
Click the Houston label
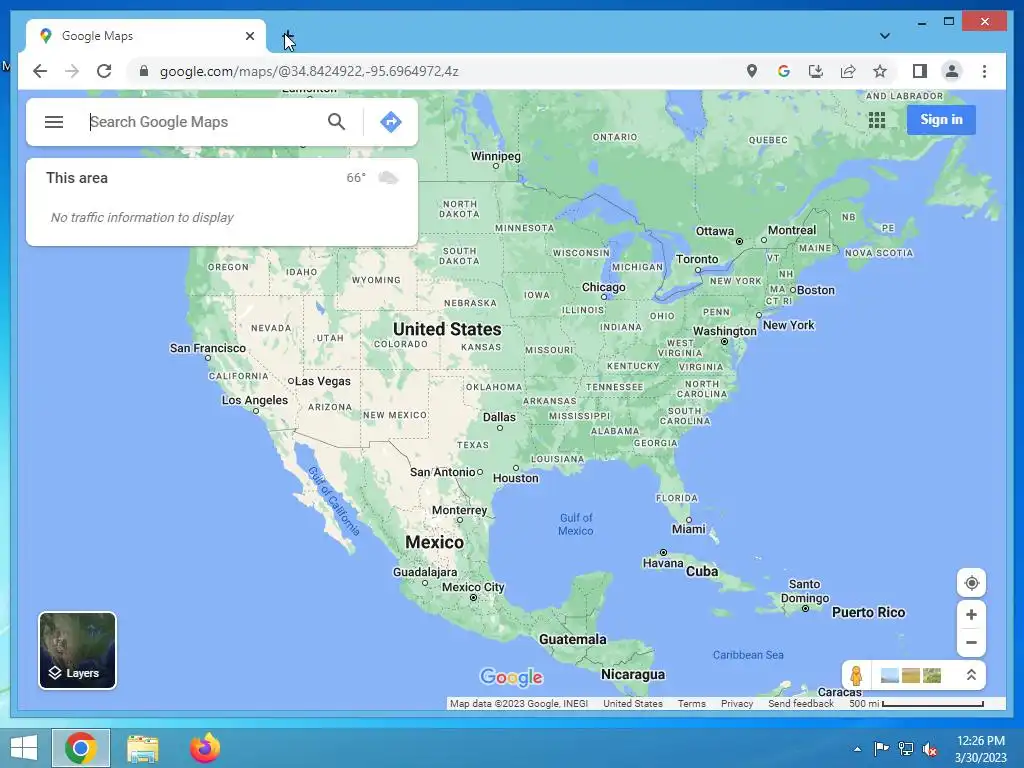[x=515, y=478]
